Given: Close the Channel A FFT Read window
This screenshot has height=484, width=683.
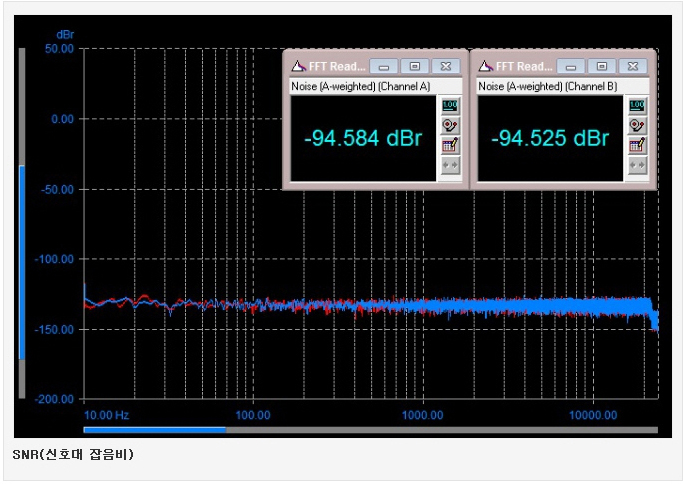Looking at the screenshot, I should tap(446, 66).
